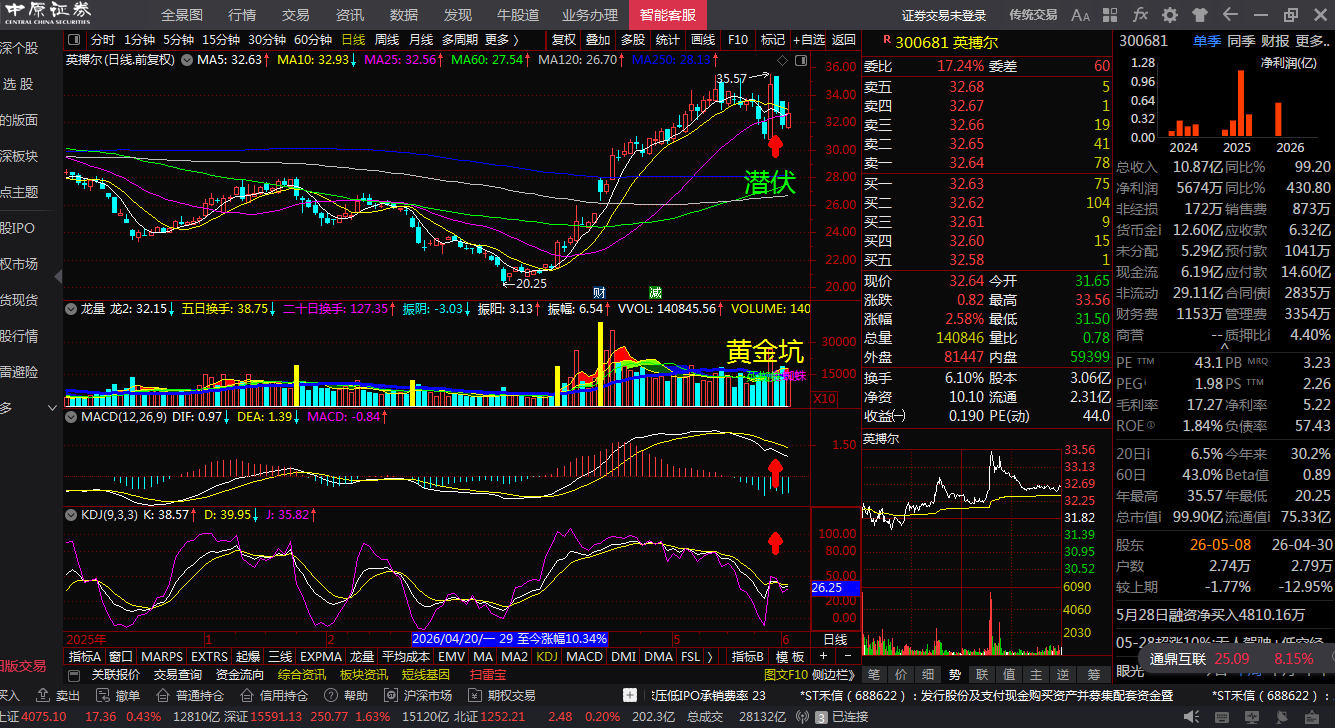Screen dimensions: 1335x728
Task: Switch to 分时 intraday view
Action: coord(103,40)
